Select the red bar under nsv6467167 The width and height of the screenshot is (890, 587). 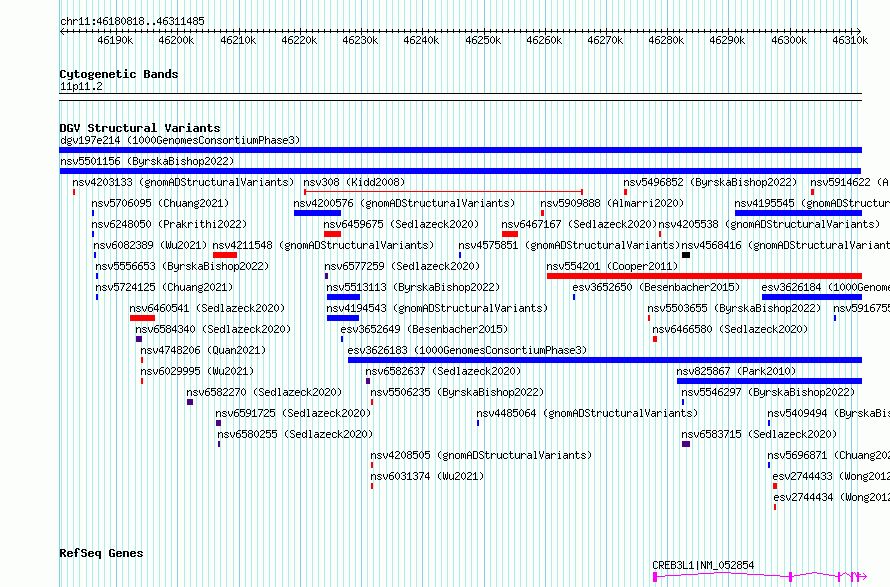point(510,234)
